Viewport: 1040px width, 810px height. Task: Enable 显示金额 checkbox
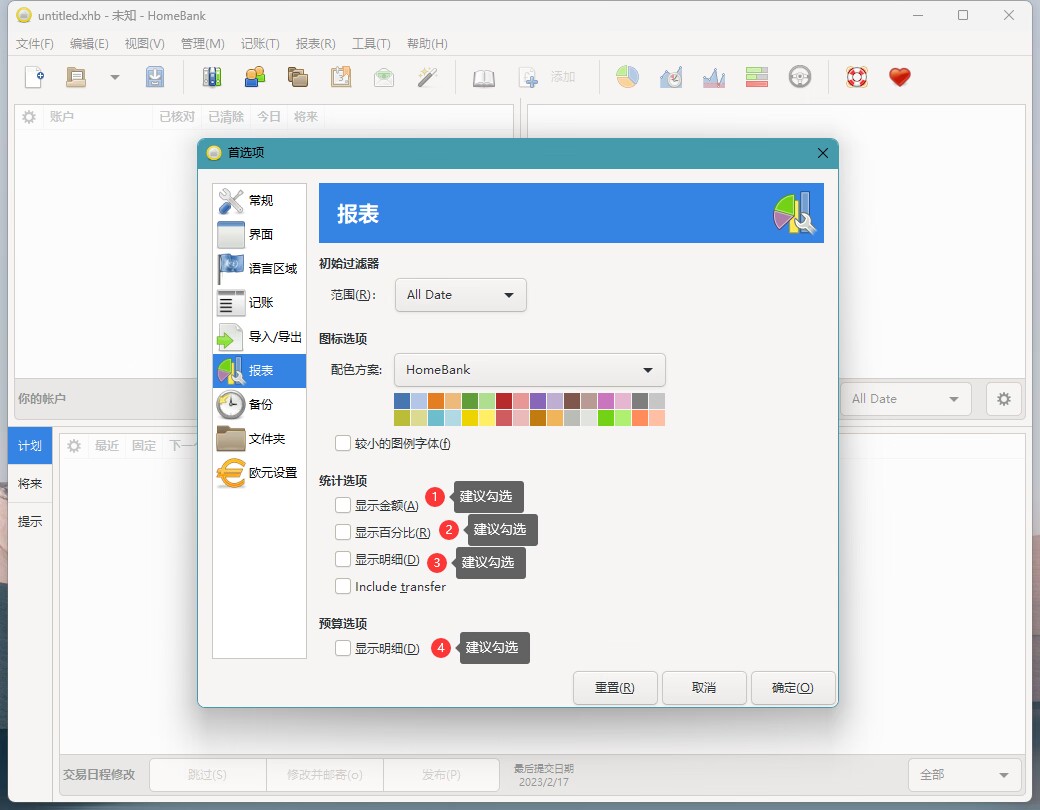tap(343, 506)
